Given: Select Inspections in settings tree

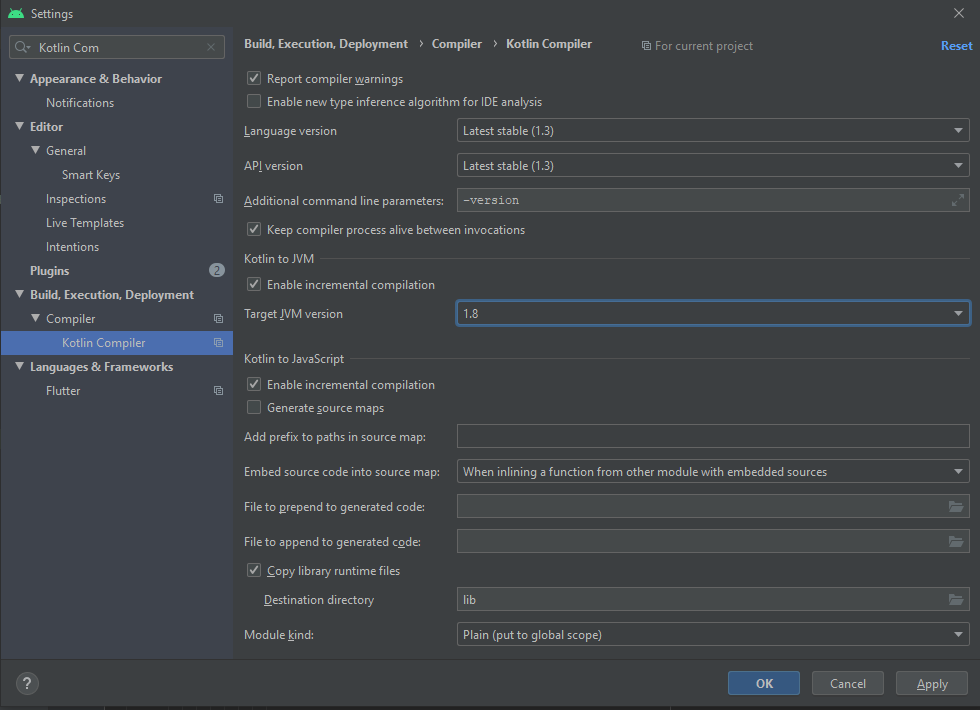Looking at the screenshot, I should 76,199.
